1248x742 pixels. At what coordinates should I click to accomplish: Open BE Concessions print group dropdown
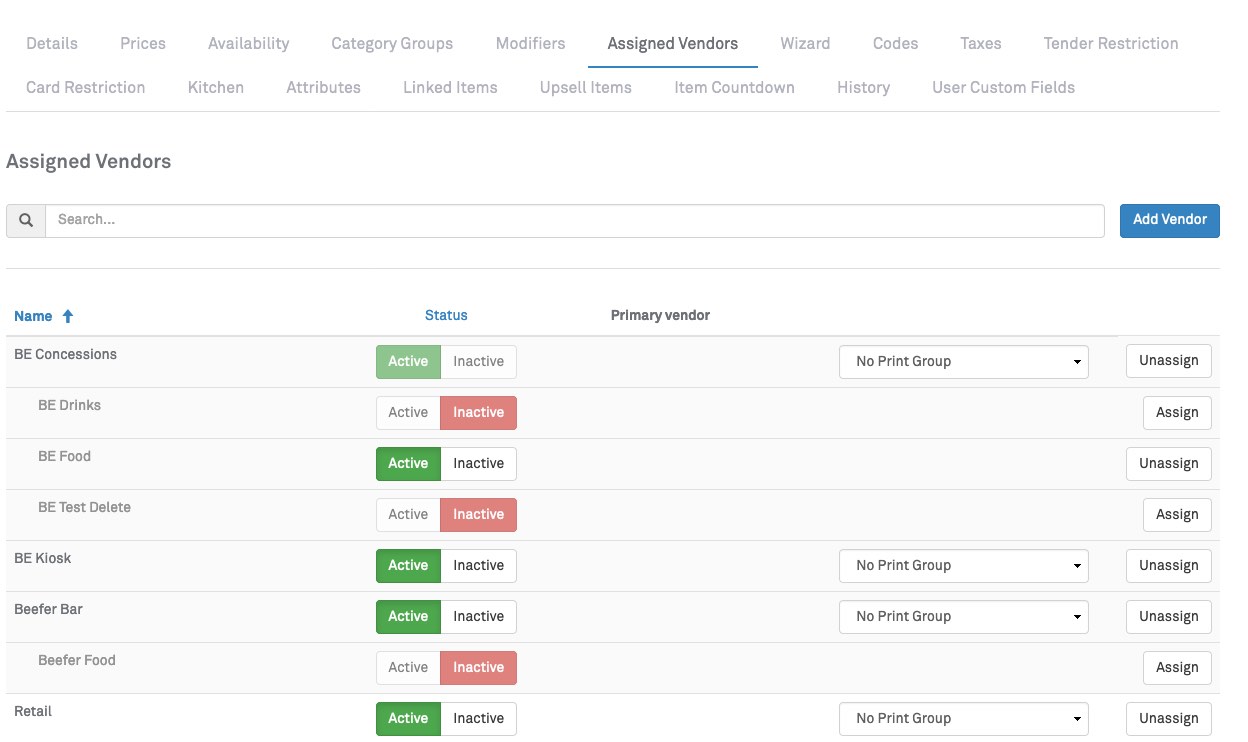coord(963,362)
